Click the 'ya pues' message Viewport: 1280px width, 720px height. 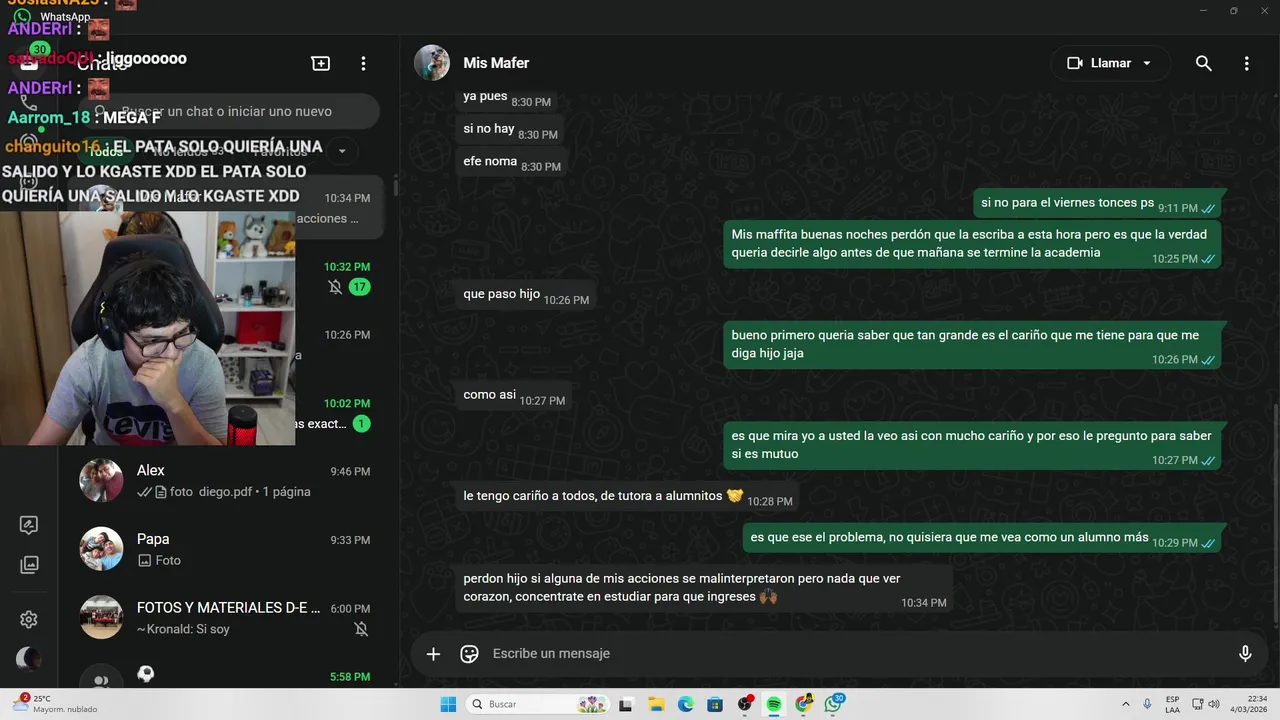pos(507,97)
